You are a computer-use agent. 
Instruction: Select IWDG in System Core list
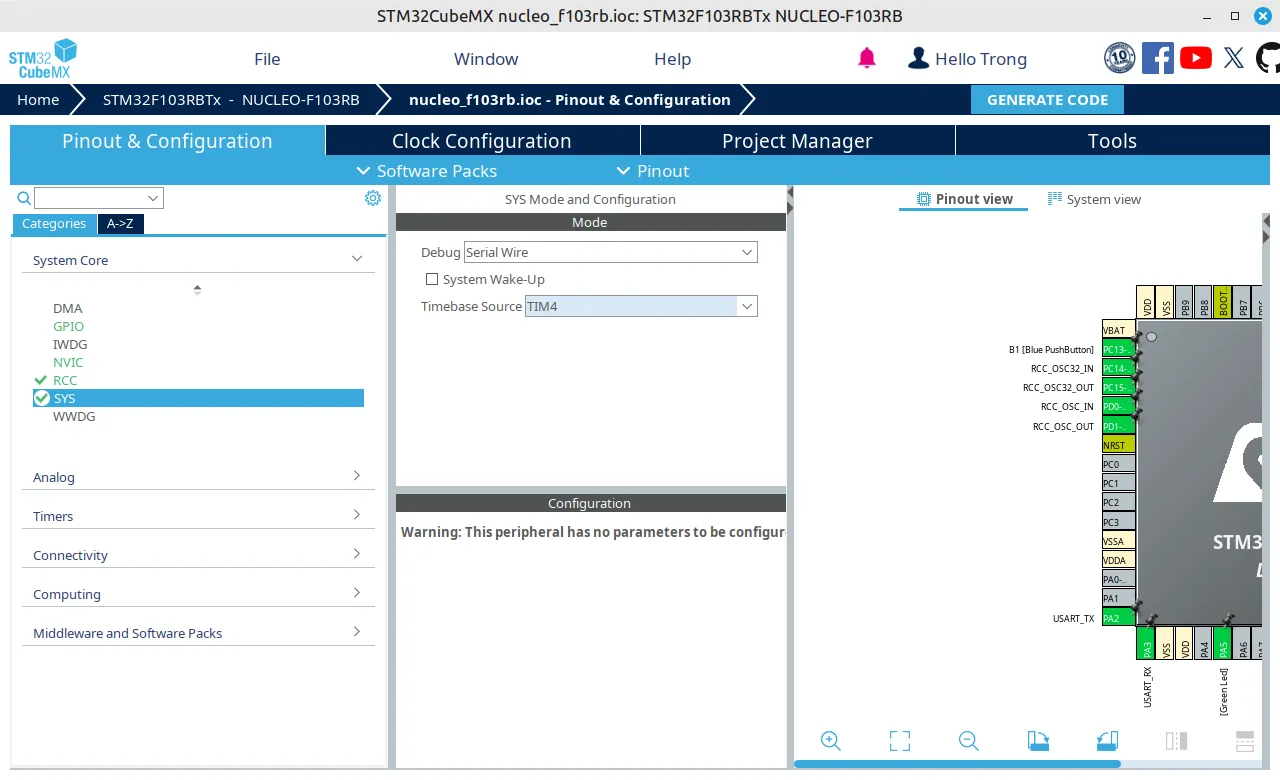tap(70, 344)
